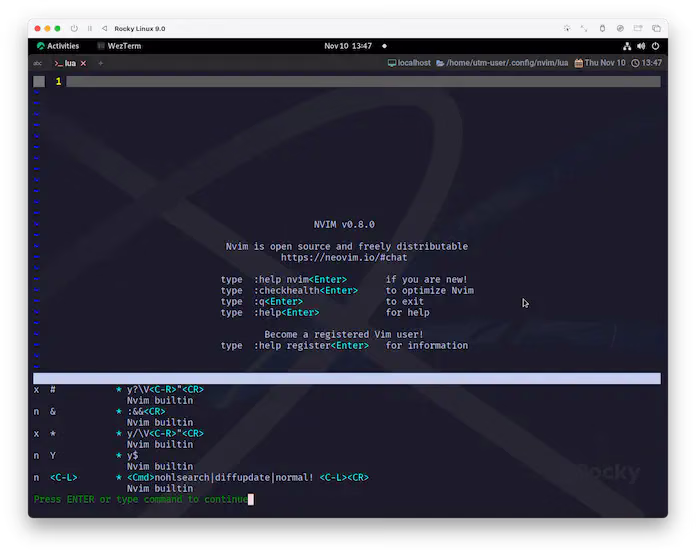The image size is (696, 555).
Task: Click the /home/utm-user/.config/nvim/lua path status
Action: (x=502, y=63)
